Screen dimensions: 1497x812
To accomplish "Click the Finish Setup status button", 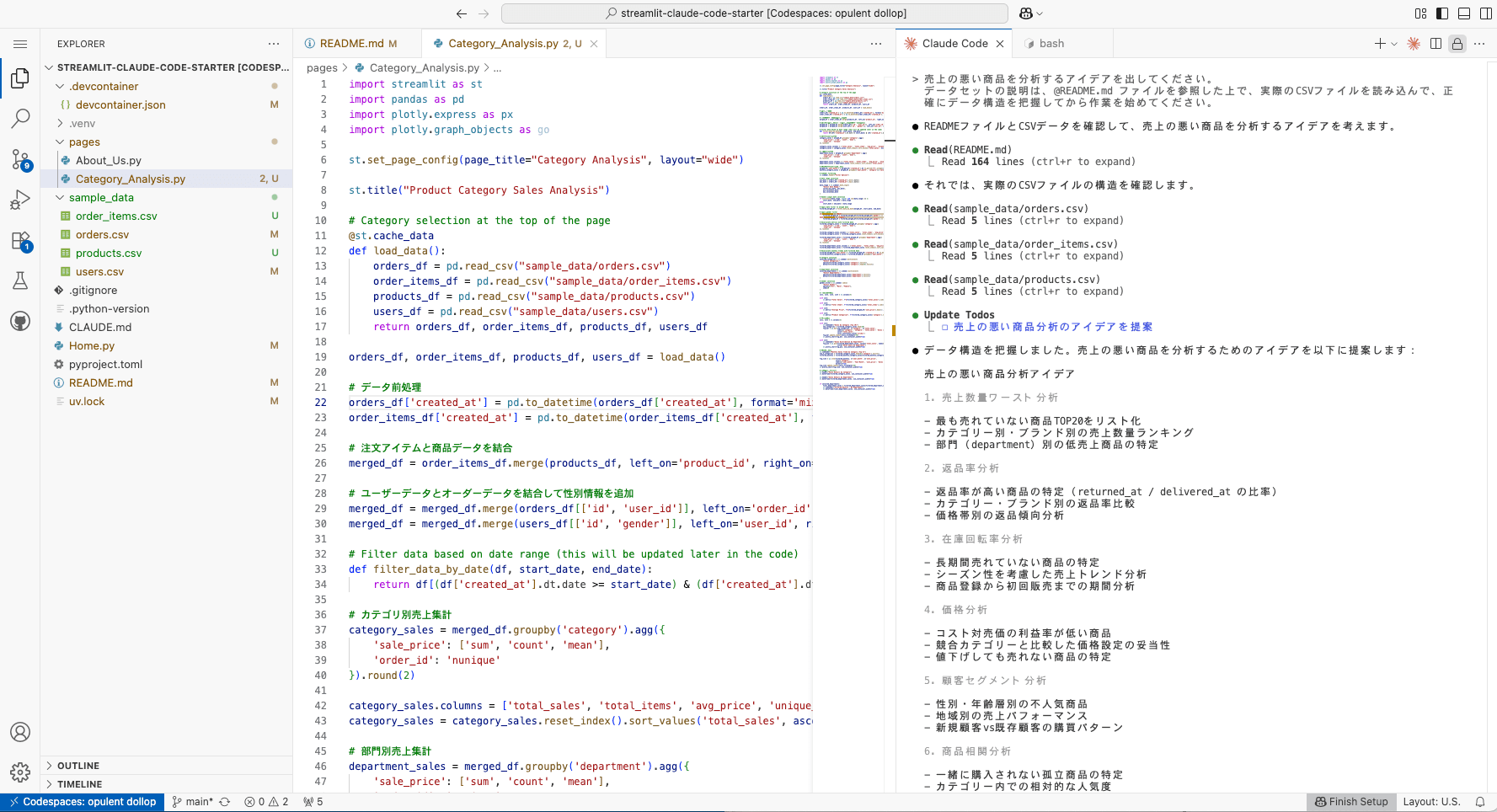I will tap(1350, 802).
